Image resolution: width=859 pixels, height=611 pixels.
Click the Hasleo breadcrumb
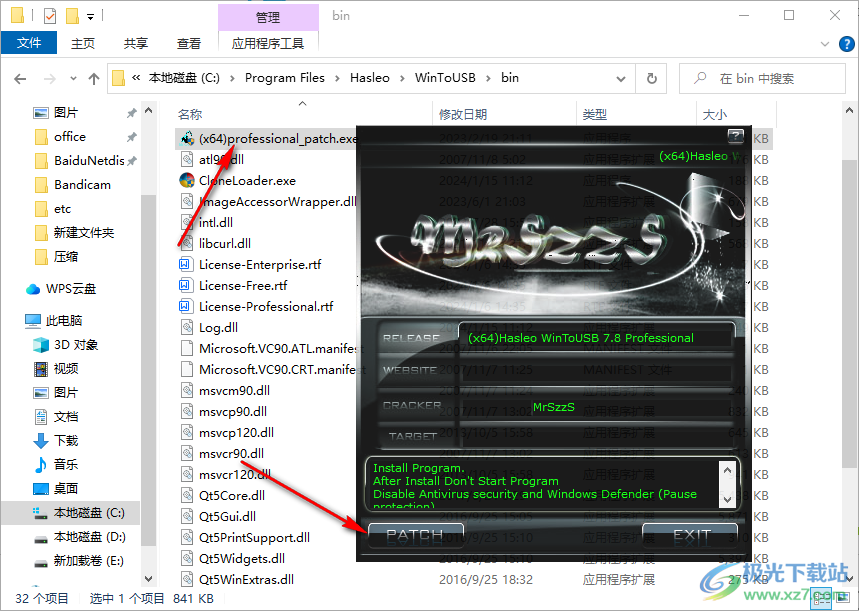coord(370,78)
